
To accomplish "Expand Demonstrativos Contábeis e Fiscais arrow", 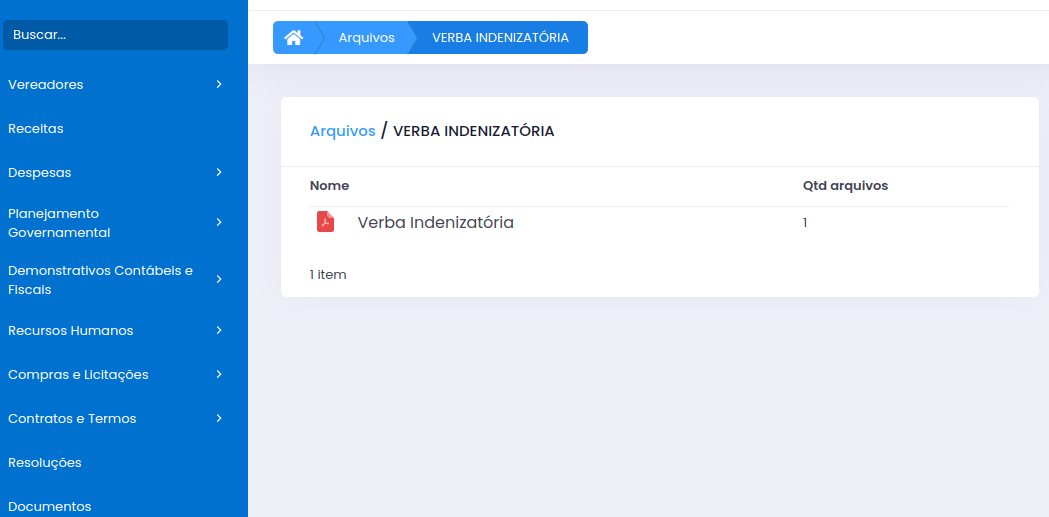I will (218, 279).
